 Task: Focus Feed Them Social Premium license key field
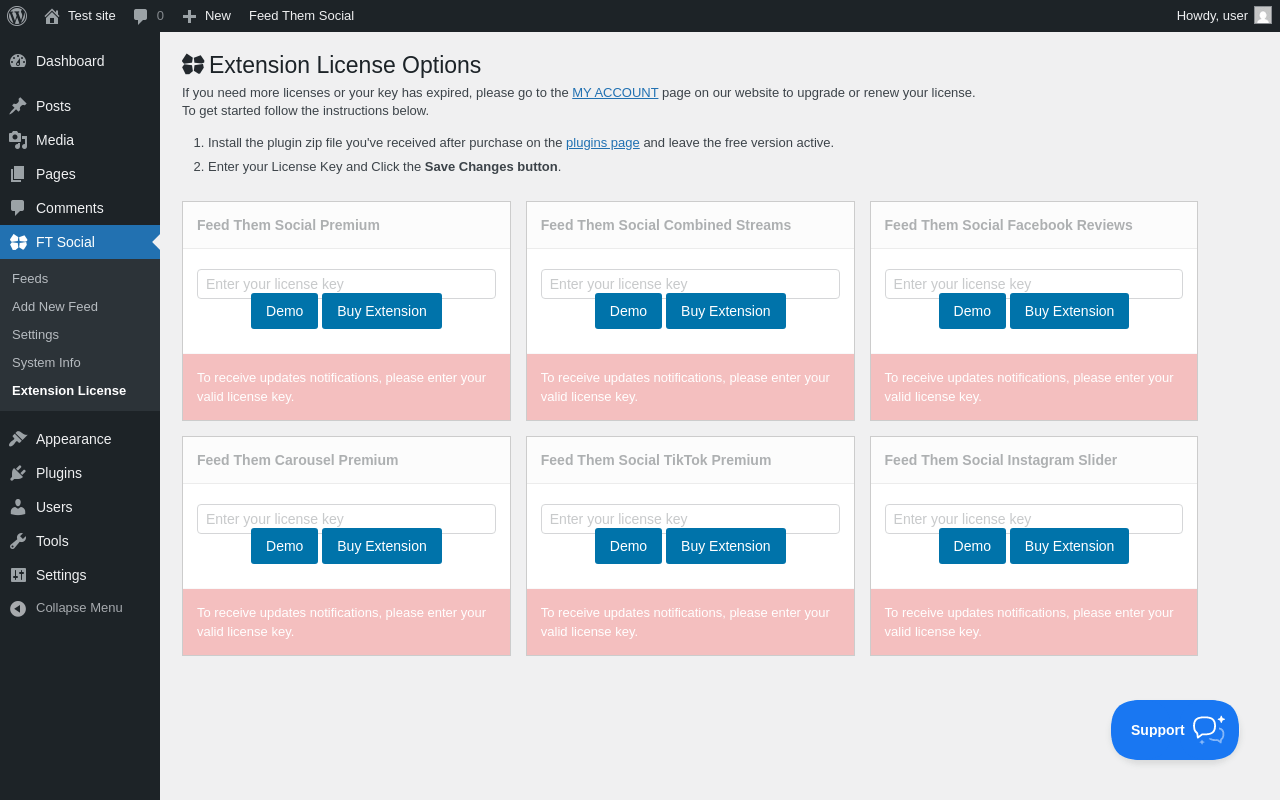coord(346,282)
